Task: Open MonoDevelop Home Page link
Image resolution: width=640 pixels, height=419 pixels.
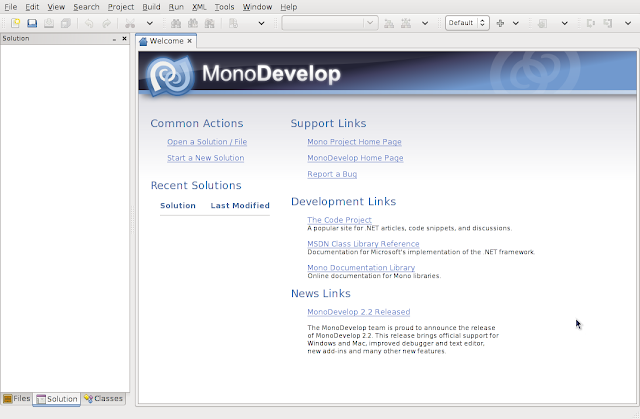Action: [355, 158]
